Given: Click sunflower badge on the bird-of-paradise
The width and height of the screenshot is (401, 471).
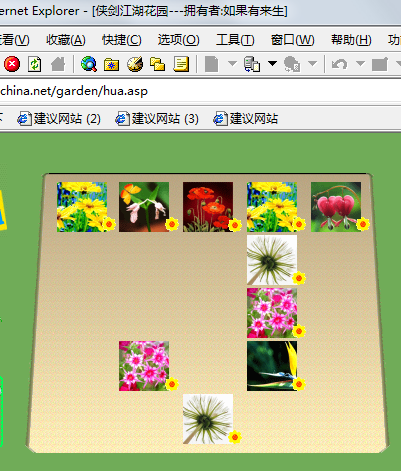Looking at the screenshot, I should point(299,384).
